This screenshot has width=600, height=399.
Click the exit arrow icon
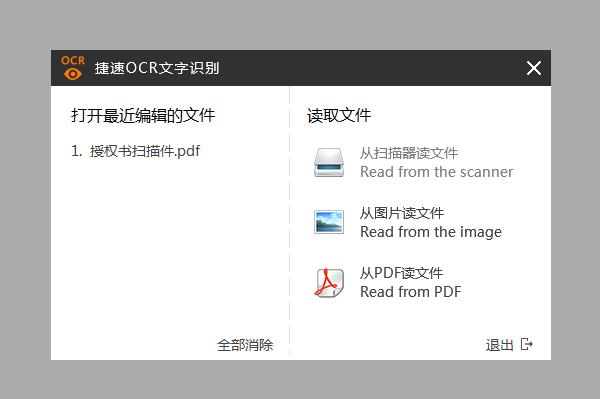[527, 344]
